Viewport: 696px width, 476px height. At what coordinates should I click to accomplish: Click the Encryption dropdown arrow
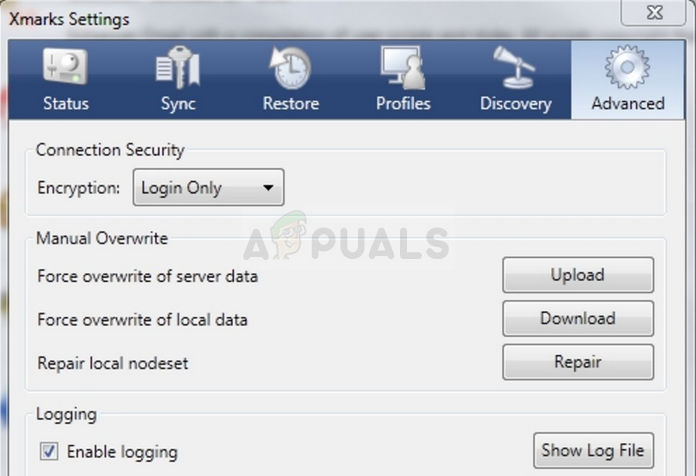(x=268, y=187)
